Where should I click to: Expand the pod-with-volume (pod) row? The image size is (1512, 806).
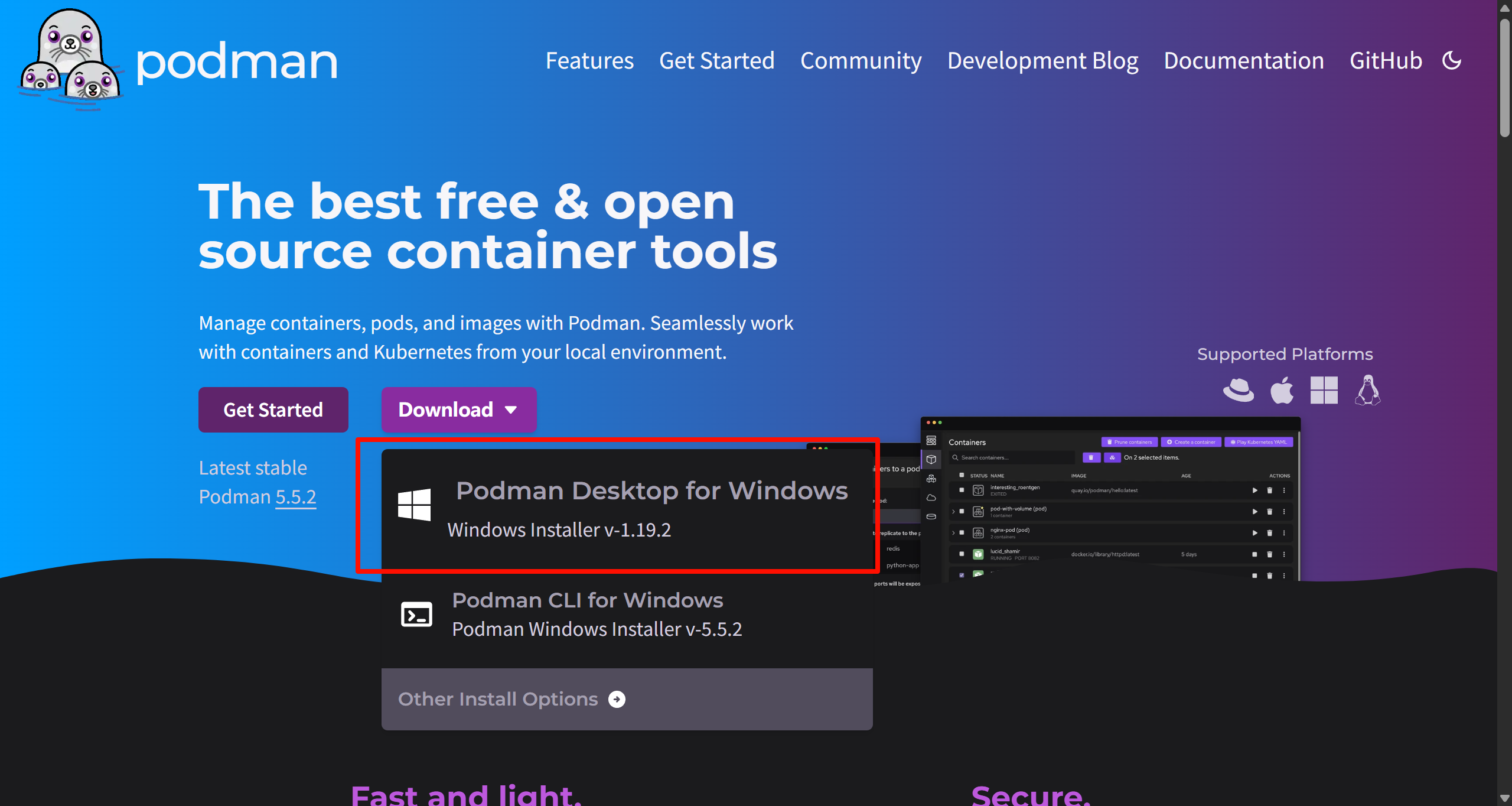pos(953,511)
